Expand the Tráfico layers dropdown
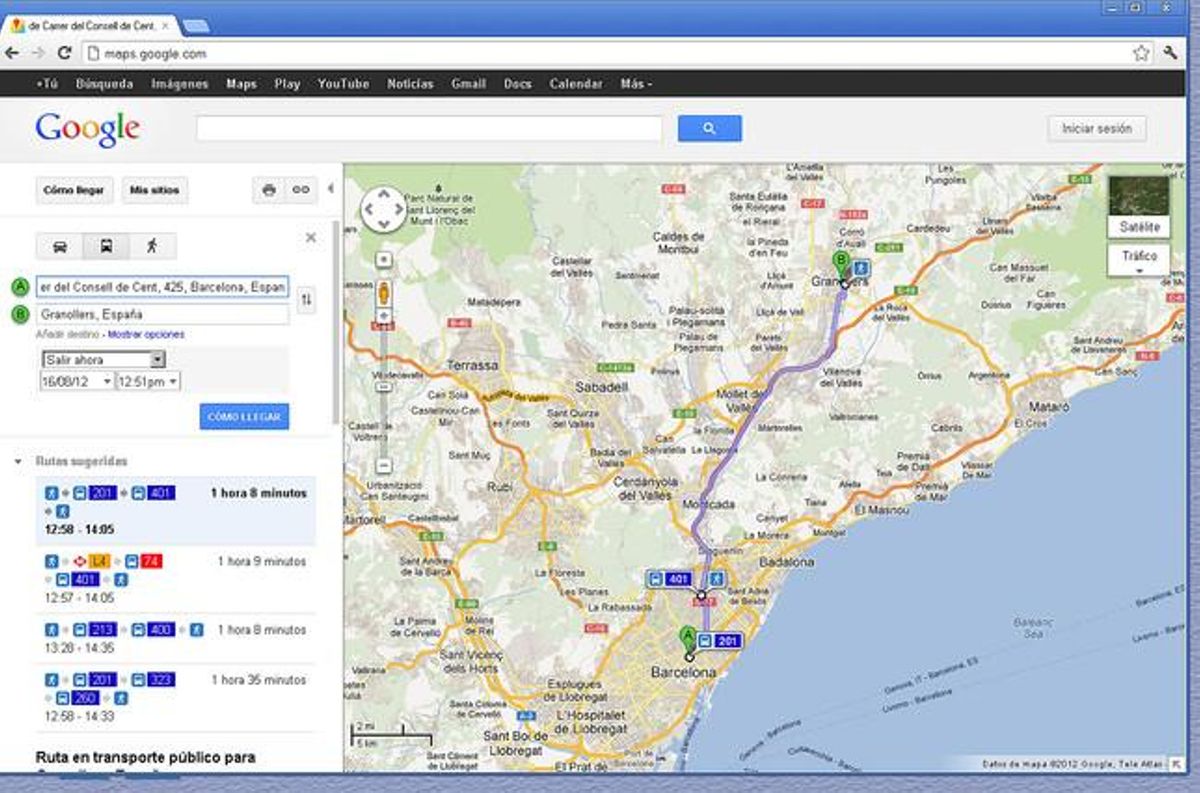 coord(1139,261)
